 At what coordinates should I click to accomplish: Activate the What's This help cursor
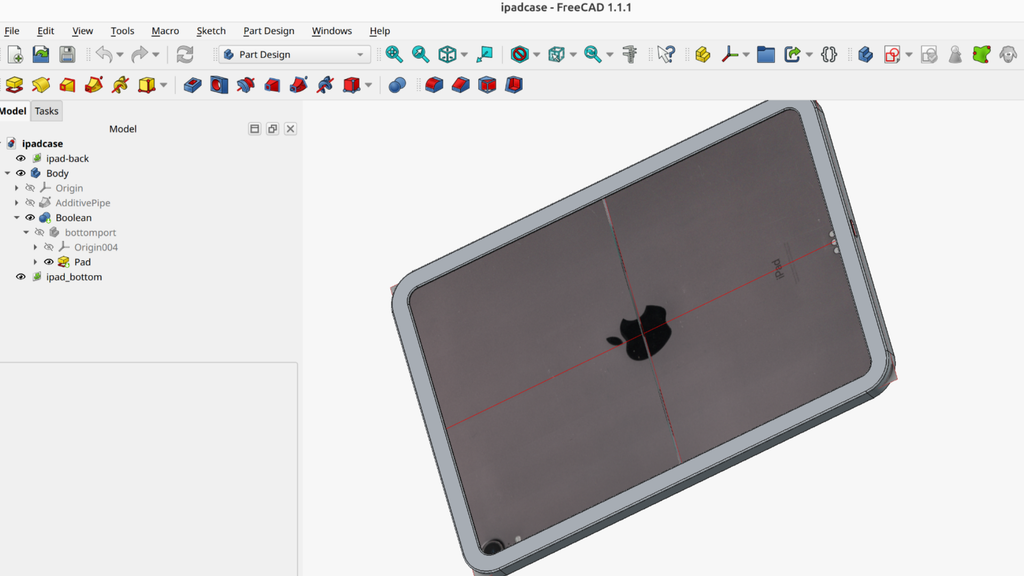click(x=666, y=54)
